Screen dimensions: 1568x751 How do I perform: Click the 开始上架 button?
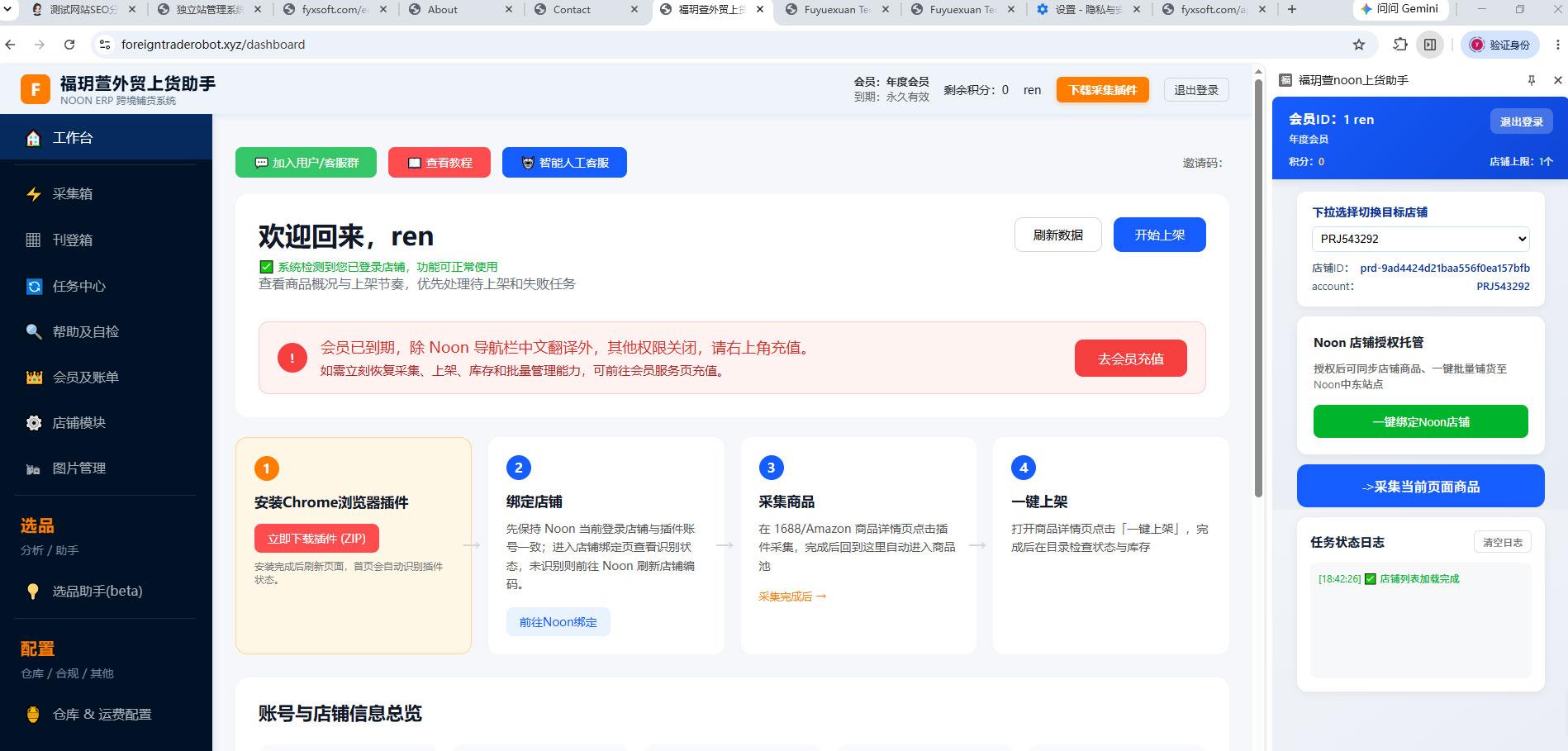(1160, 235)
